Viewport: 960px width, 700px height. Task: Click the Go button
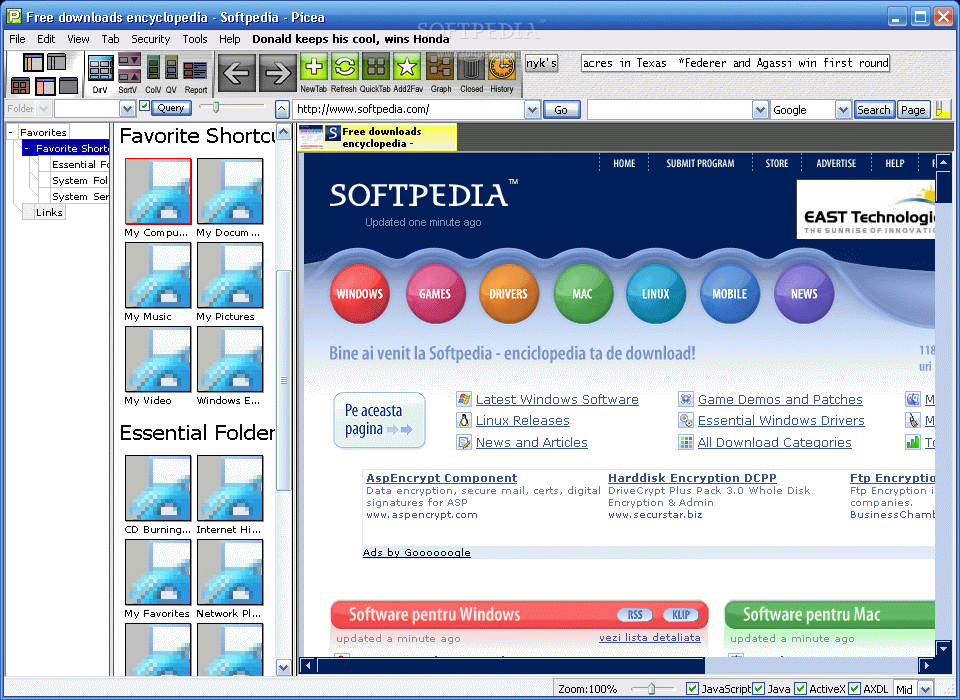pos(561,110)
